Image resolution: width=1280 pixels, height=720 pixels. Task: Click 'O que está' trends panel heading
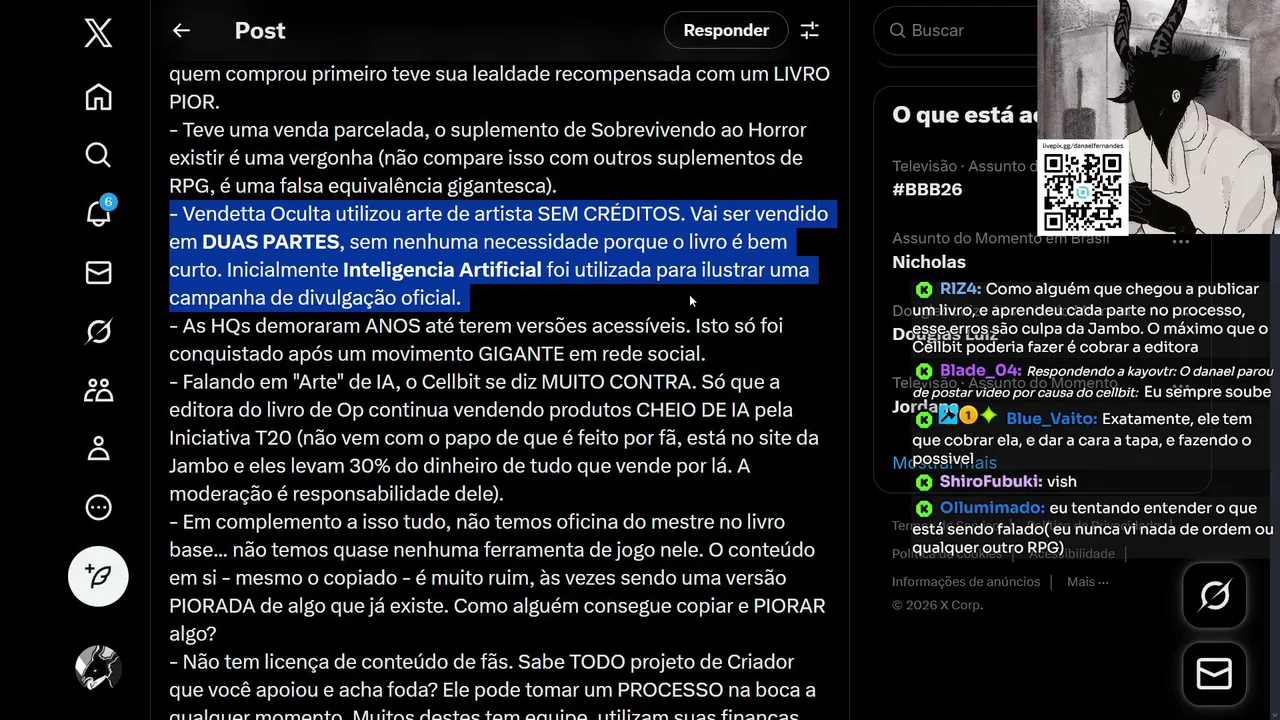tap(965, 115)
